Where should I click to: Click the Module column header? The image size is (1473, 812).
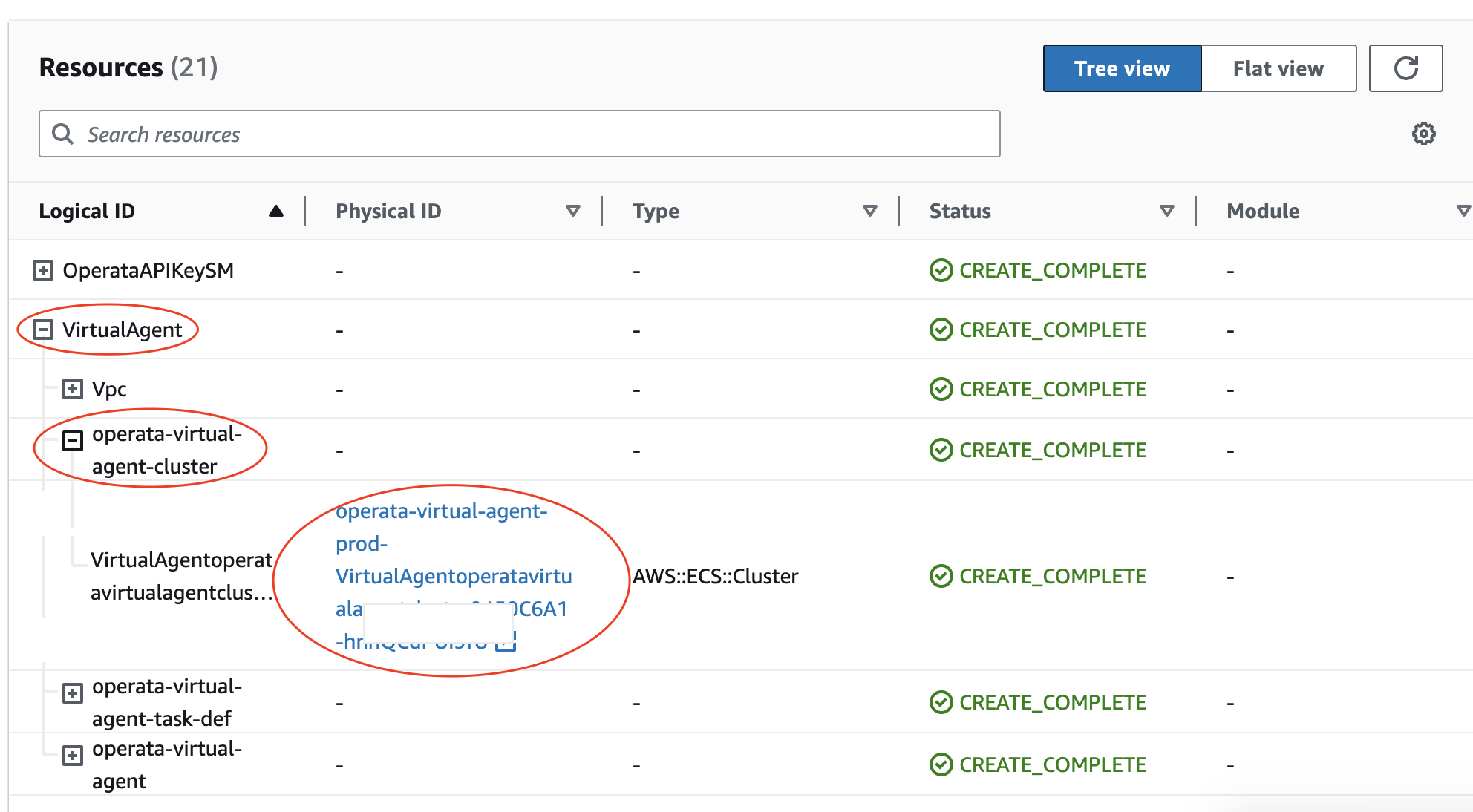[1262, 211]
